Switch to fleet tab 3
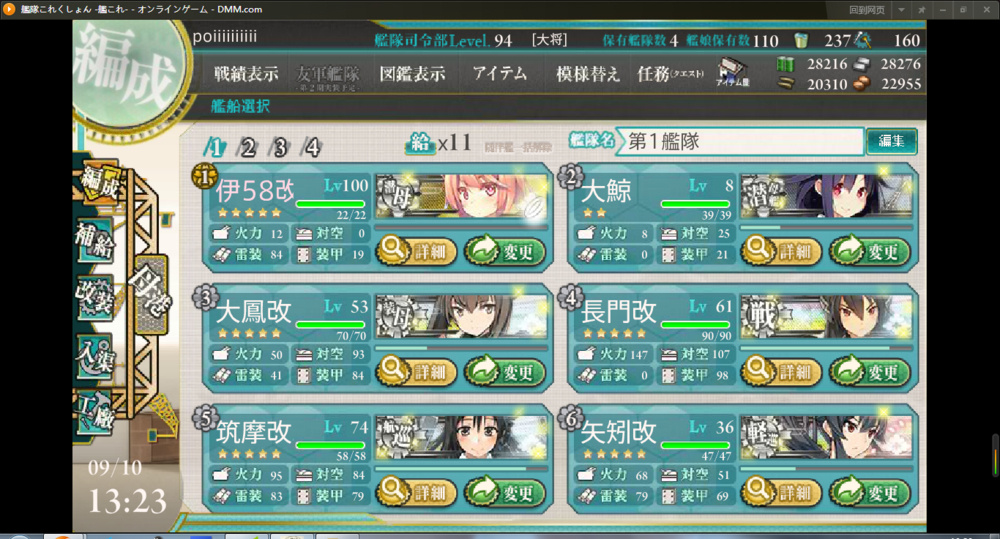This screenshot has width=1000, height=539. 279,147
